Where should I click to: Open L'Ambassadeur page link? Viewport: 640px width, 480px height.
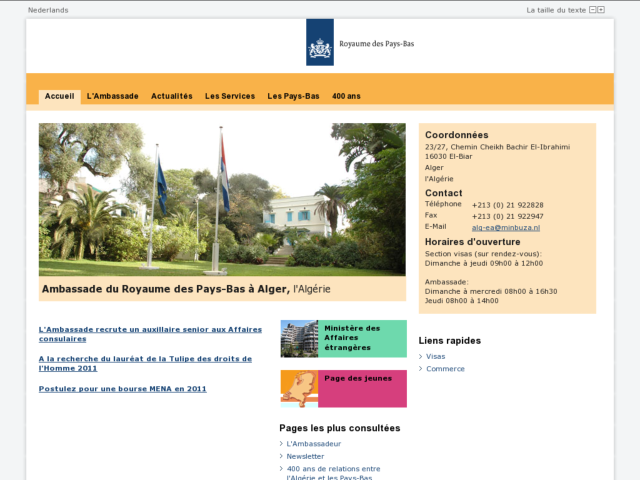click(x=313, y=444)
